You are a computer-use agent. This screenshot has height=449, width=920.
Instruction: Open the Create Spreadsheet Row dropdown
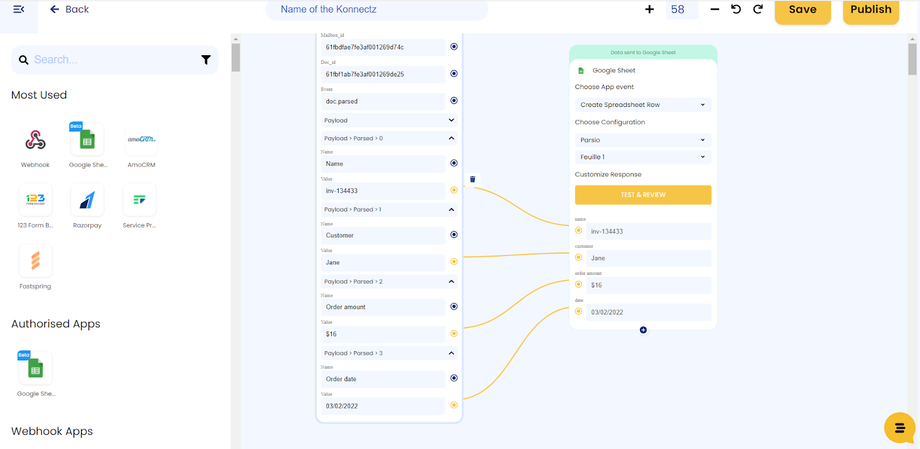pyautogui.click(x=642, y=105)
